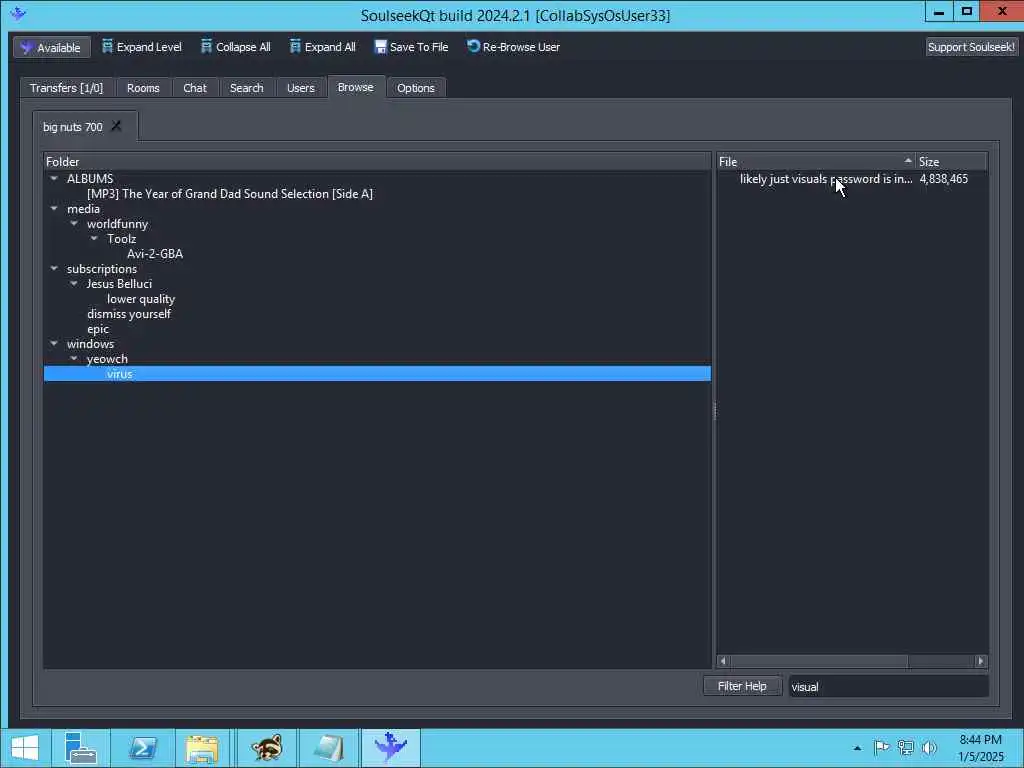
Task: Click the filter field containing 'visual'
Action: [x=888, y=686]
